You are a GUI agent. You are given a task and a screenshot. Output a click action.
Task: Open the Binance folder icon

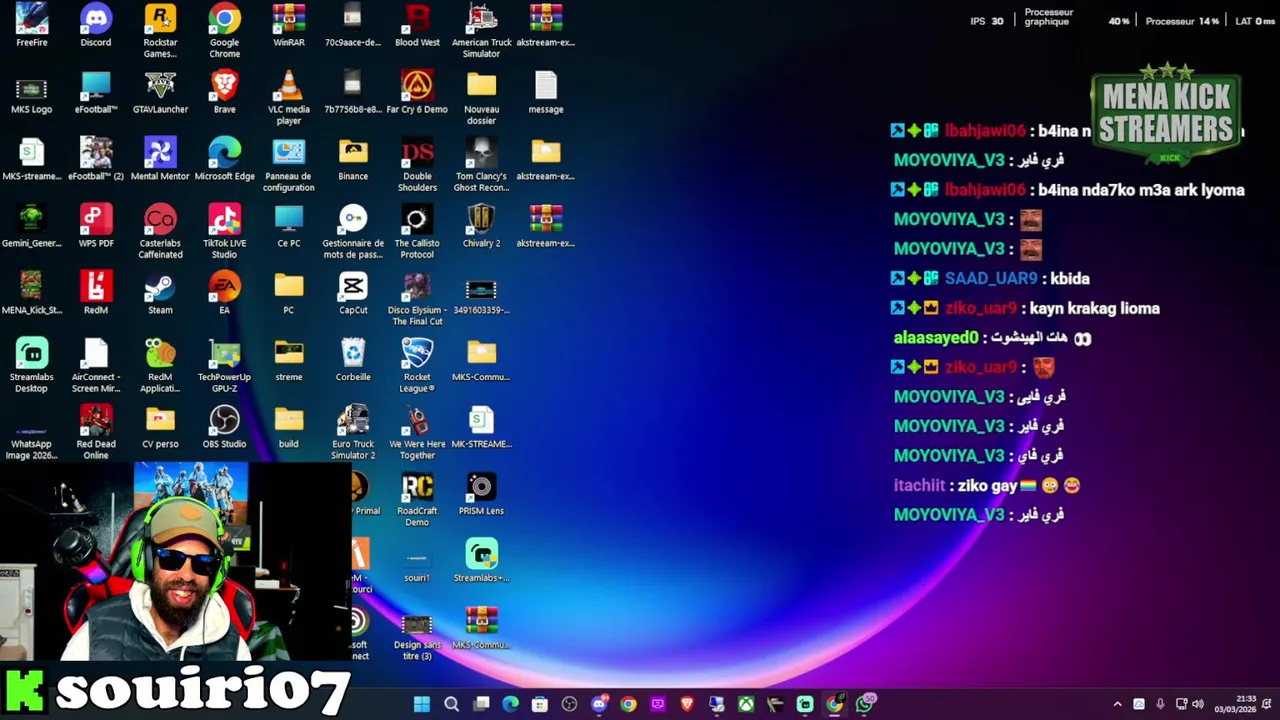pyautogui.click(x=353, y=159)
